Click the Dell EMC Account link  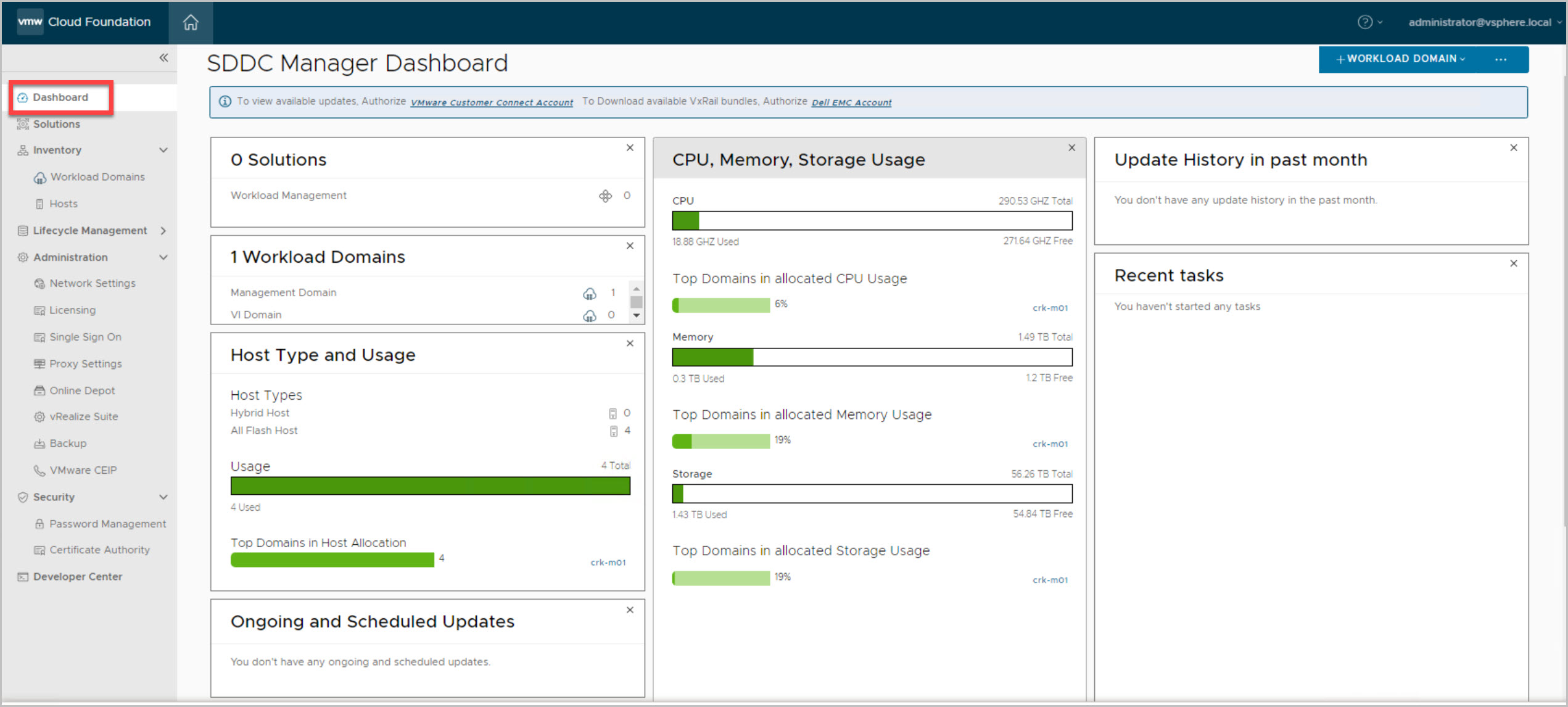pos(851,102)
